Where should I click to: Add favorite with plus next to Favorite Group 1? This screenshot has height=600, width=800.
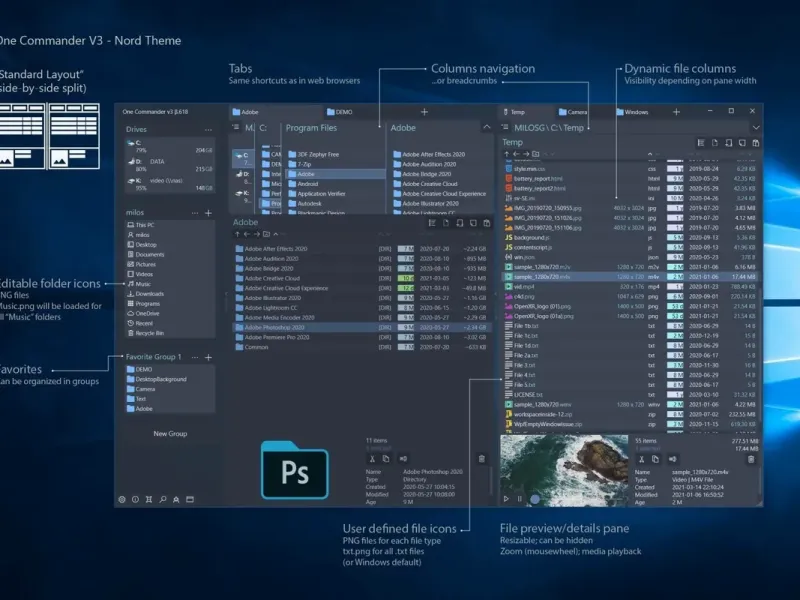tap(208, 357)
